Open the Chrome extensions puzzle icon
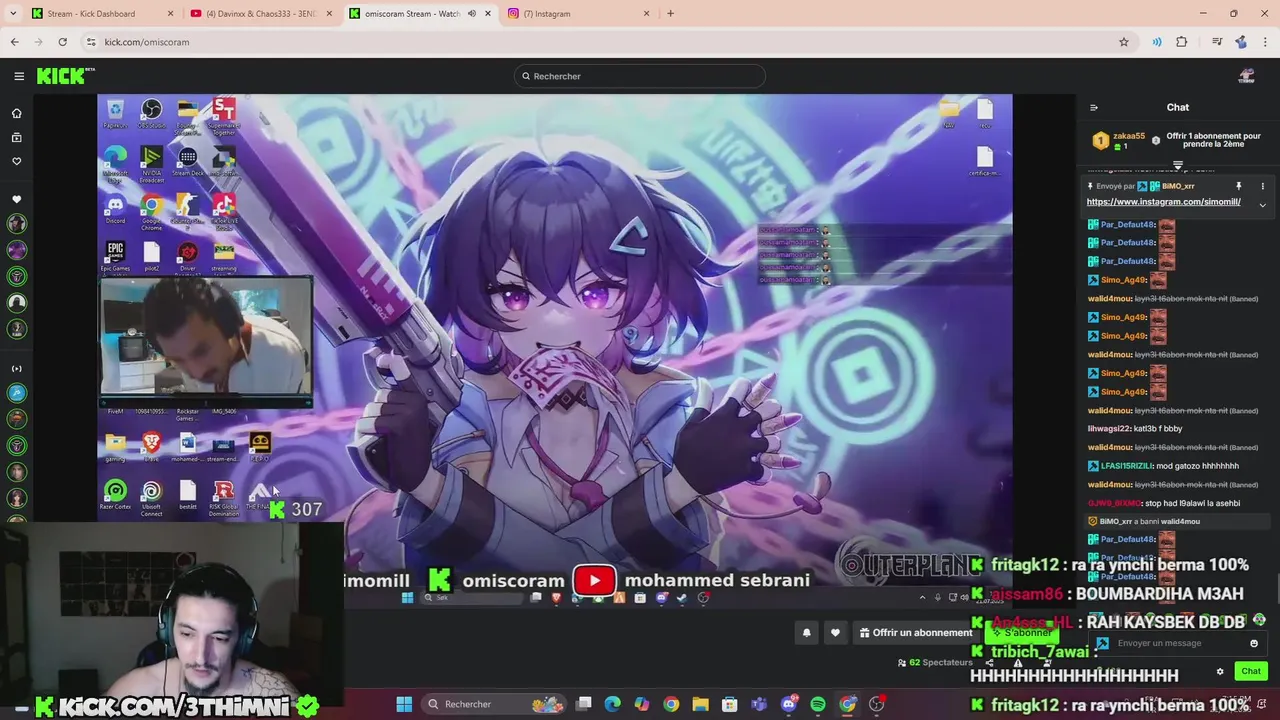The height and width of the screenshot is (720, 1280). tap(1182, 42)
